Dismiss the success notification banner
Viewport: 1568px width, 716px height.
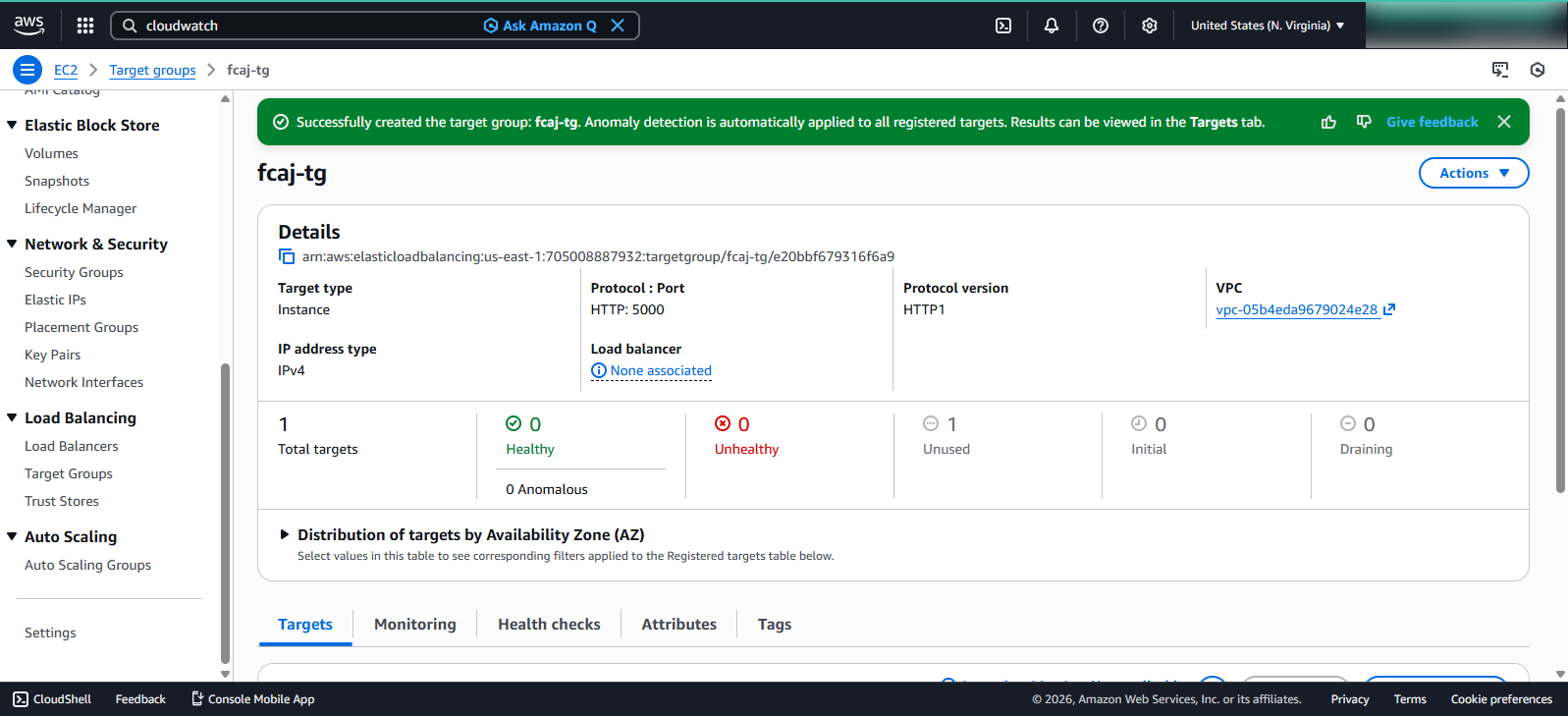[x=1504, y=122]
